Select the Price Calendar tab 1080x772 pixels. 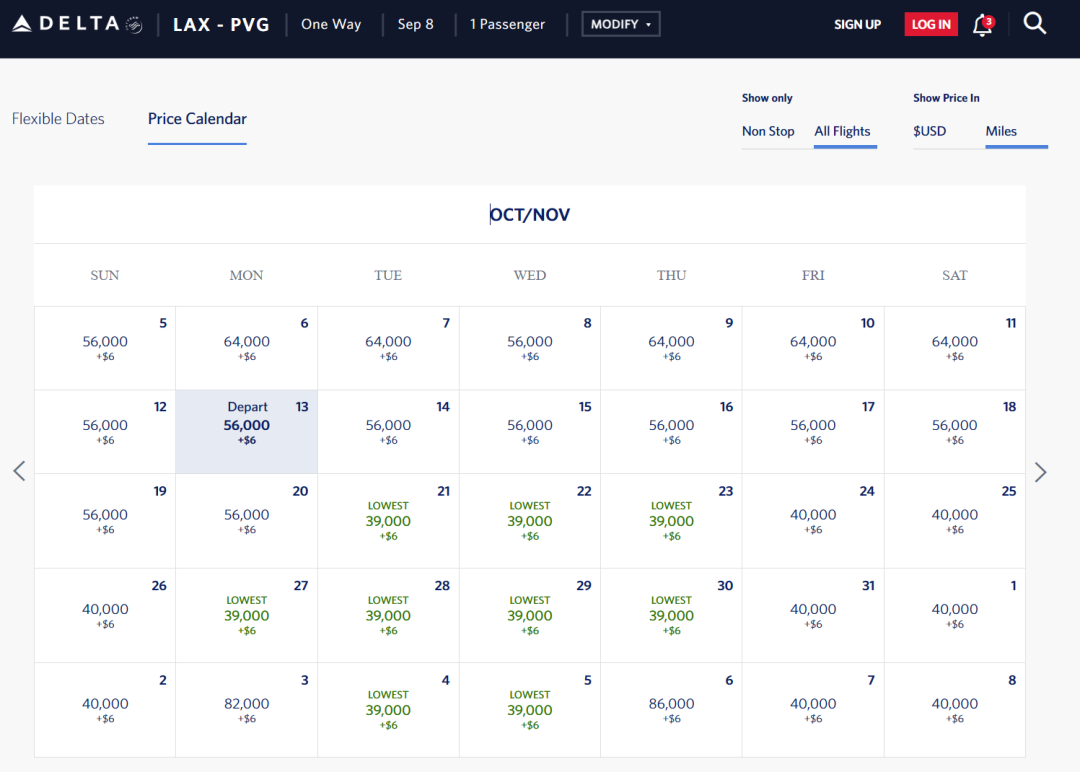click(197, 119)
